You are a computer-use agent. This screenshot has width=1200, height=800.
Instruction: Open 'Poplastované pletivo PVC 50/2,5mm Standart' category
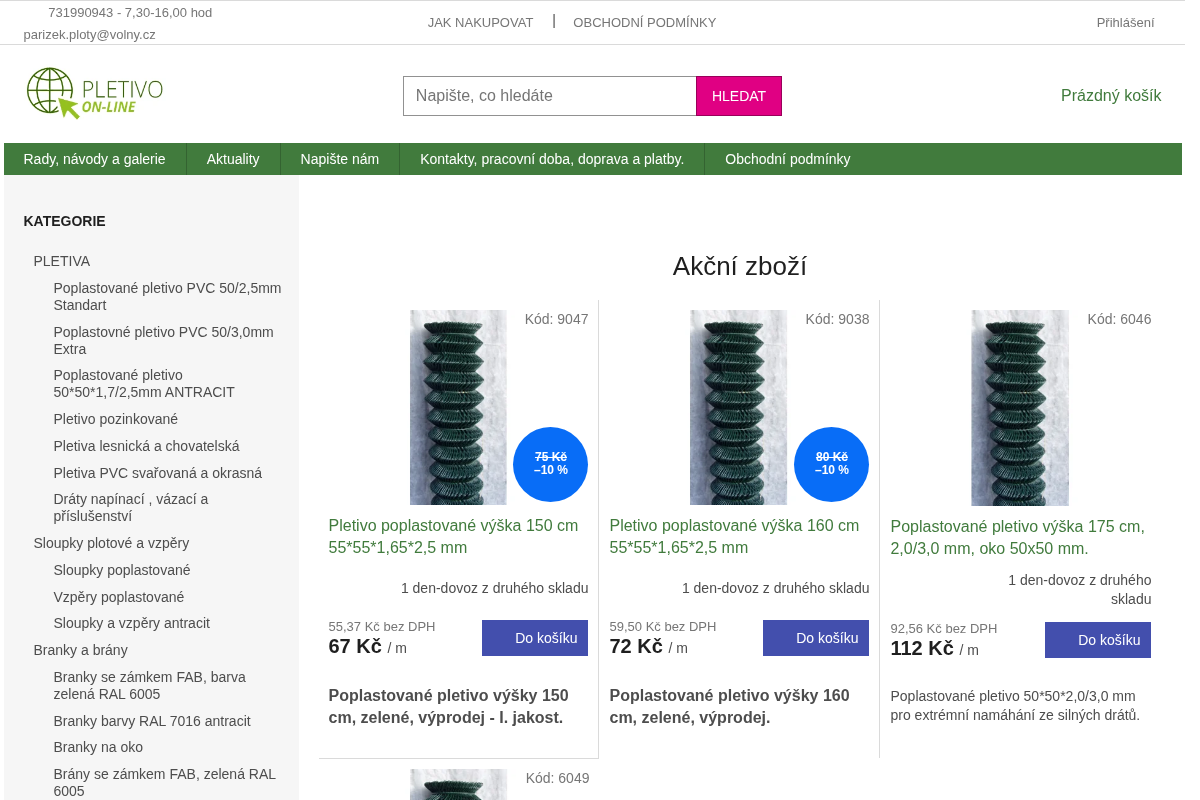coord(167,296)
